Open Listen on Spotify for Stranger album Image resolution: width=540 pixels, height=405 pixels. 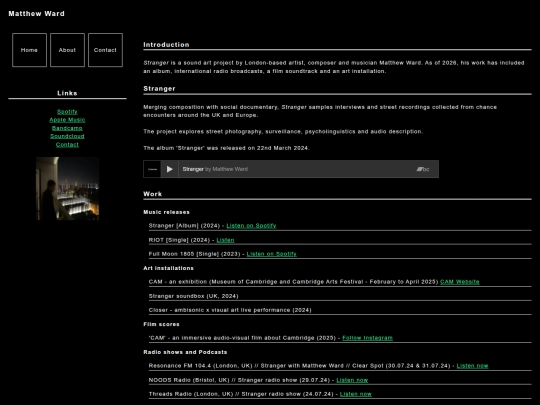[251, 226]
